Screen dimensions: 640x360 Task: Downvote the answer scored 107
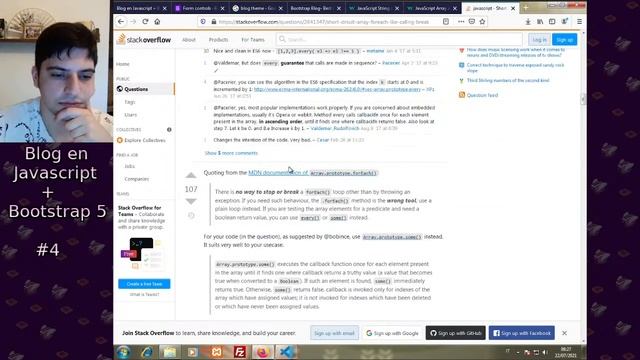click(191, 201)
